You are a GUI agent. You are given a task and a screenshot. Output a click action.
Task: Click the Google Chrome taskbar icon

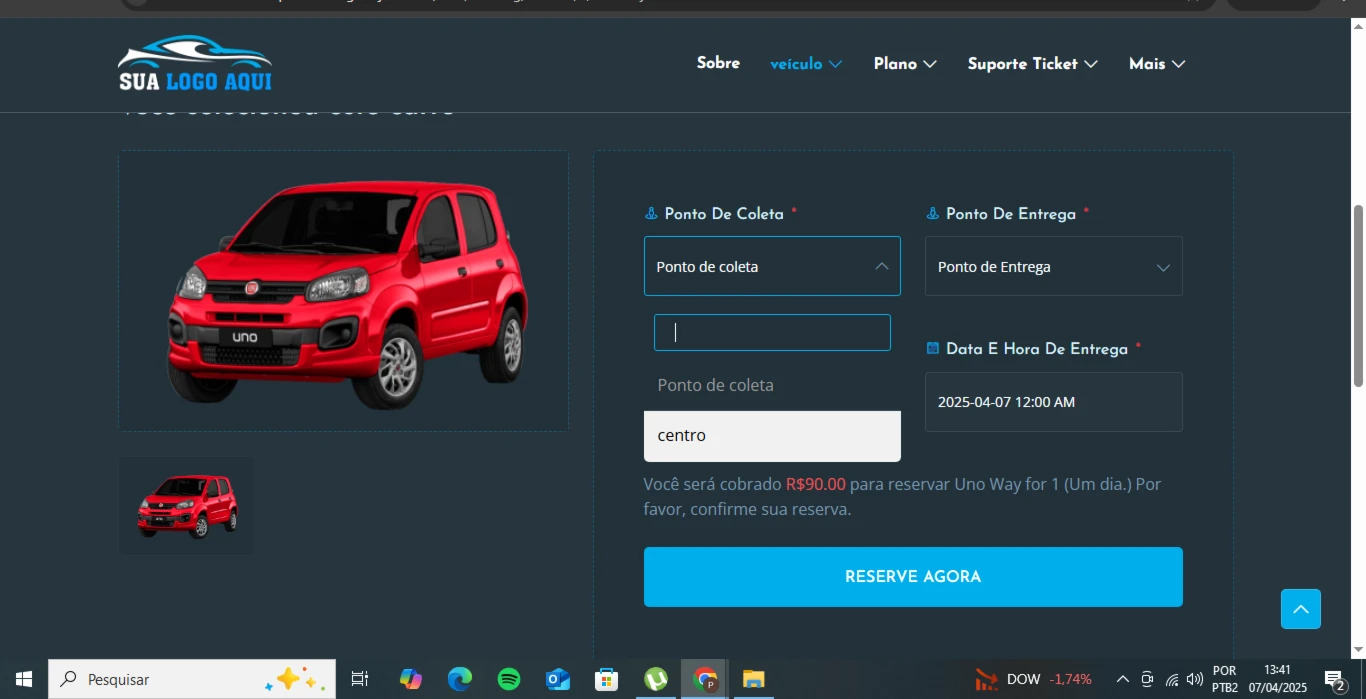[705, 679]
